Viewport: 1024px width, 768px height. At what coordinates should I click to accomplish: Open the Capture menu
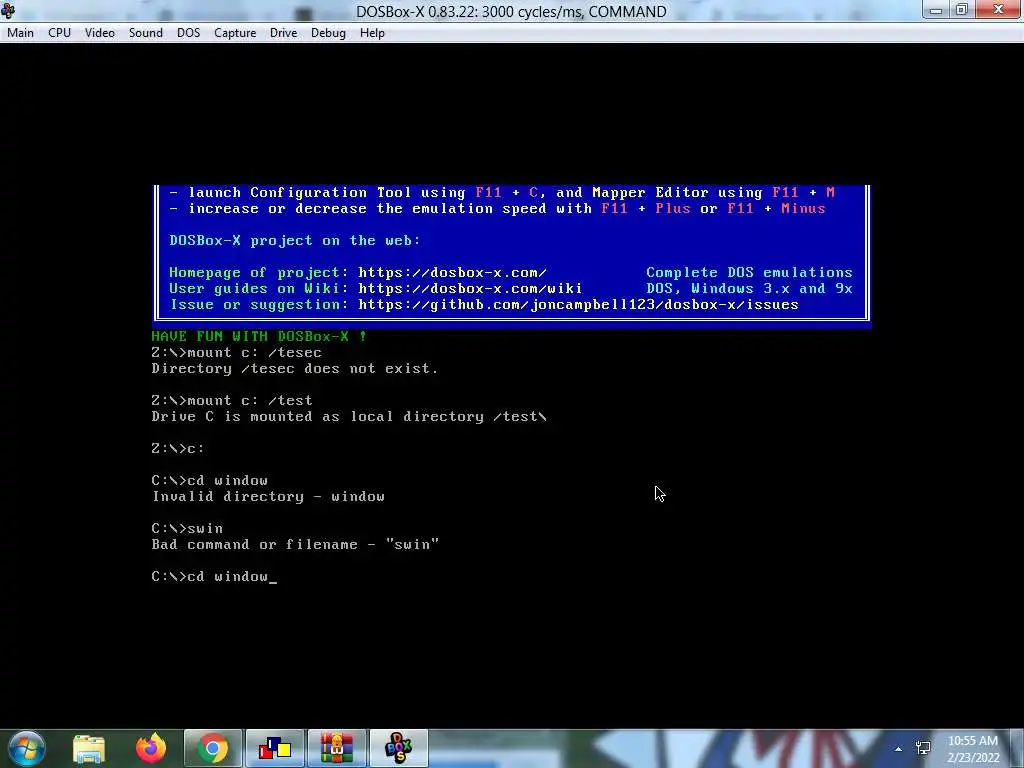click(235, 33)
